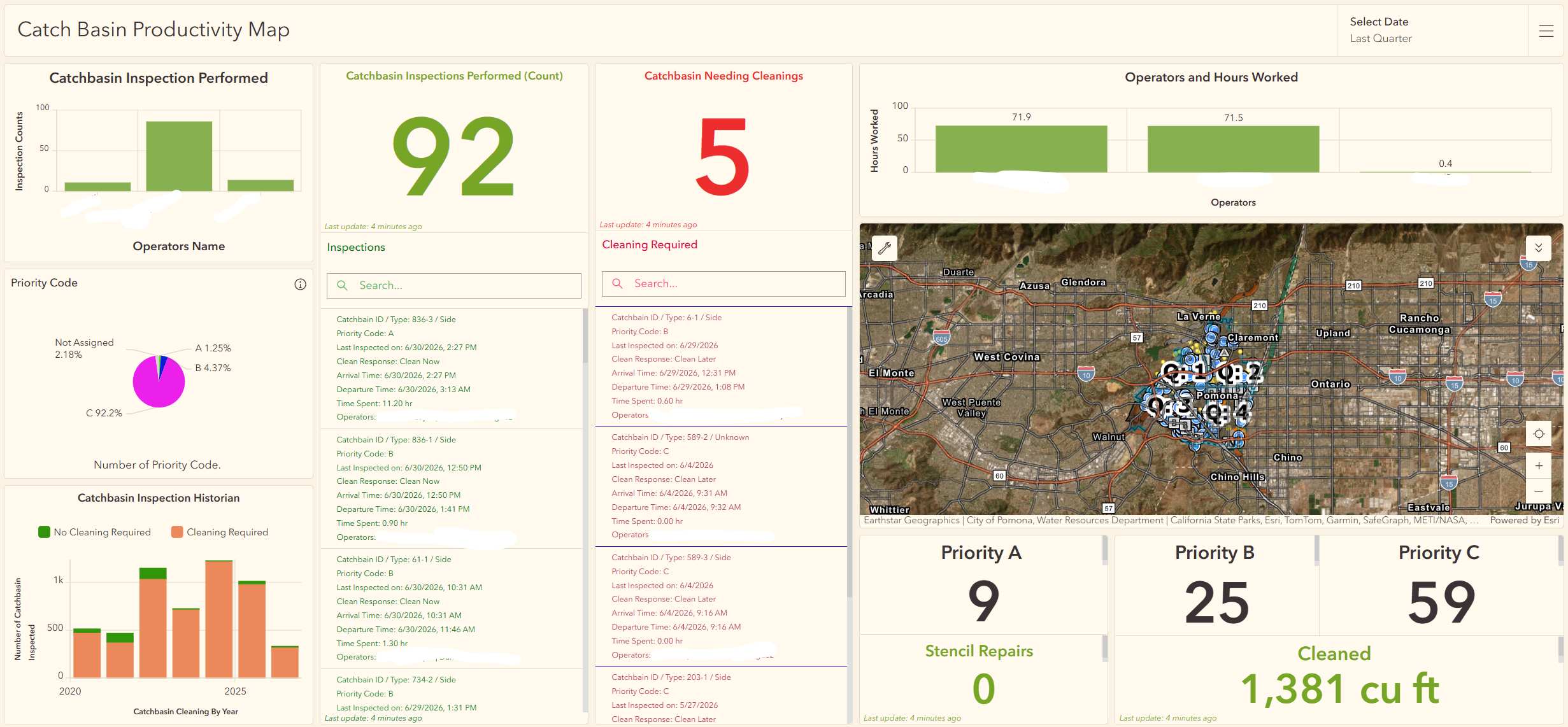Open the hamburger menu in header

[1546, 31]
